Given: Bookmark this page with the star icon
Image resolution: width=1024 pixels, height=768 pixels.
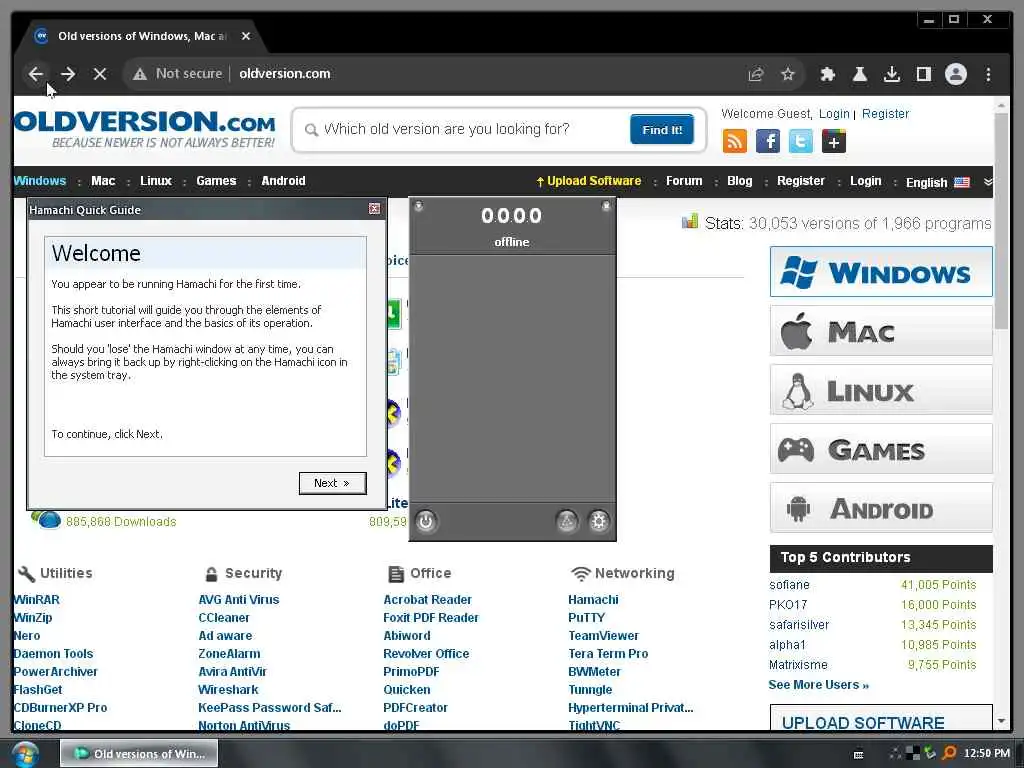Looking at the screenshot, I should pos(788,74).
